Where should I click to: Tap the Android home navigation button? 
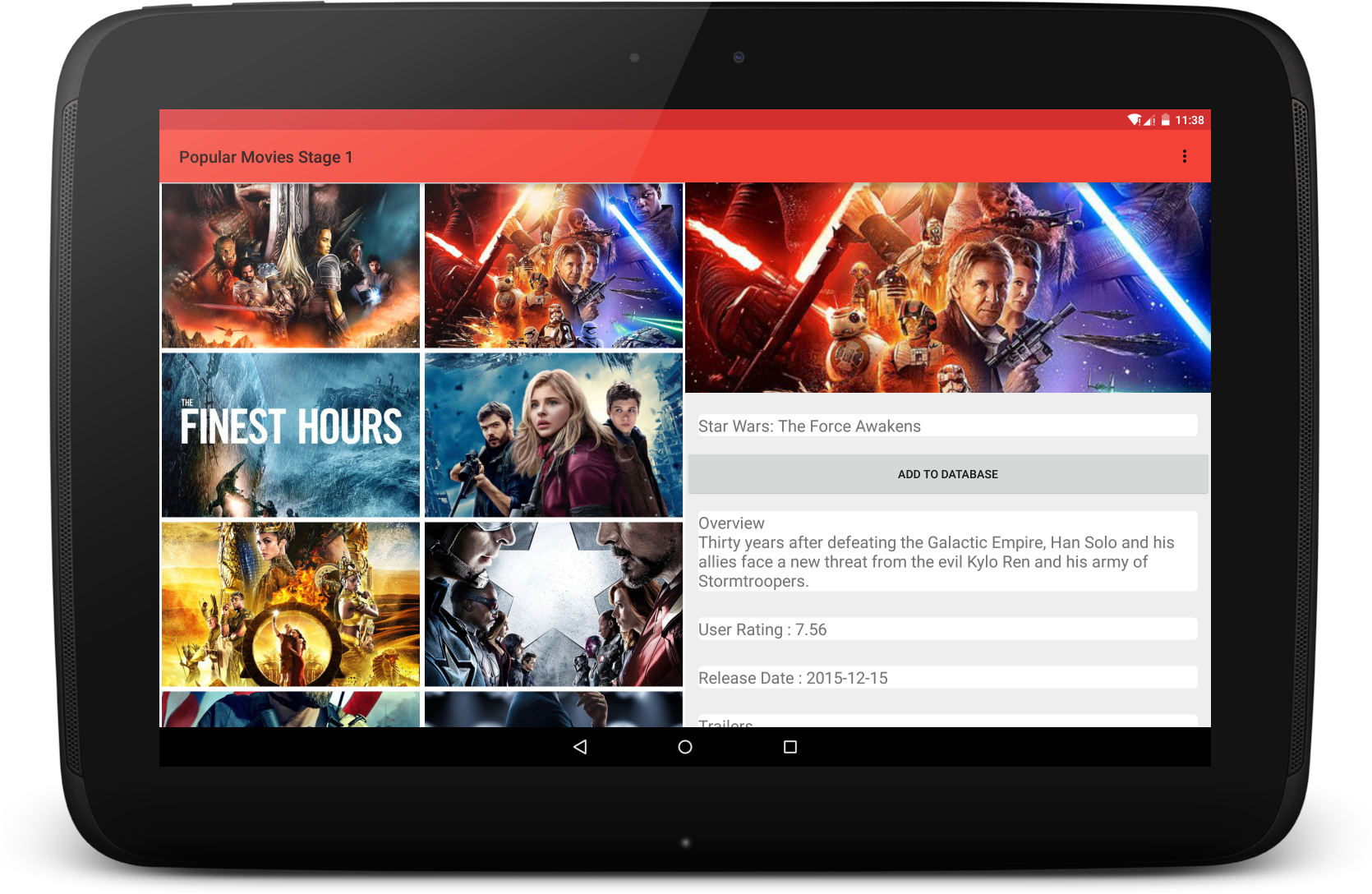coord(685,747)
